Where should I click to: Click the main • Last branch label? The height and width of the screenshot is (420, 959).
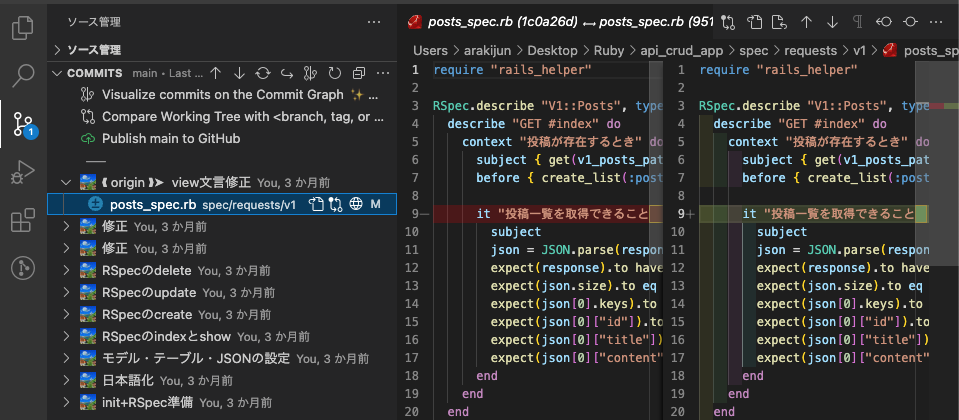(168, 73)
